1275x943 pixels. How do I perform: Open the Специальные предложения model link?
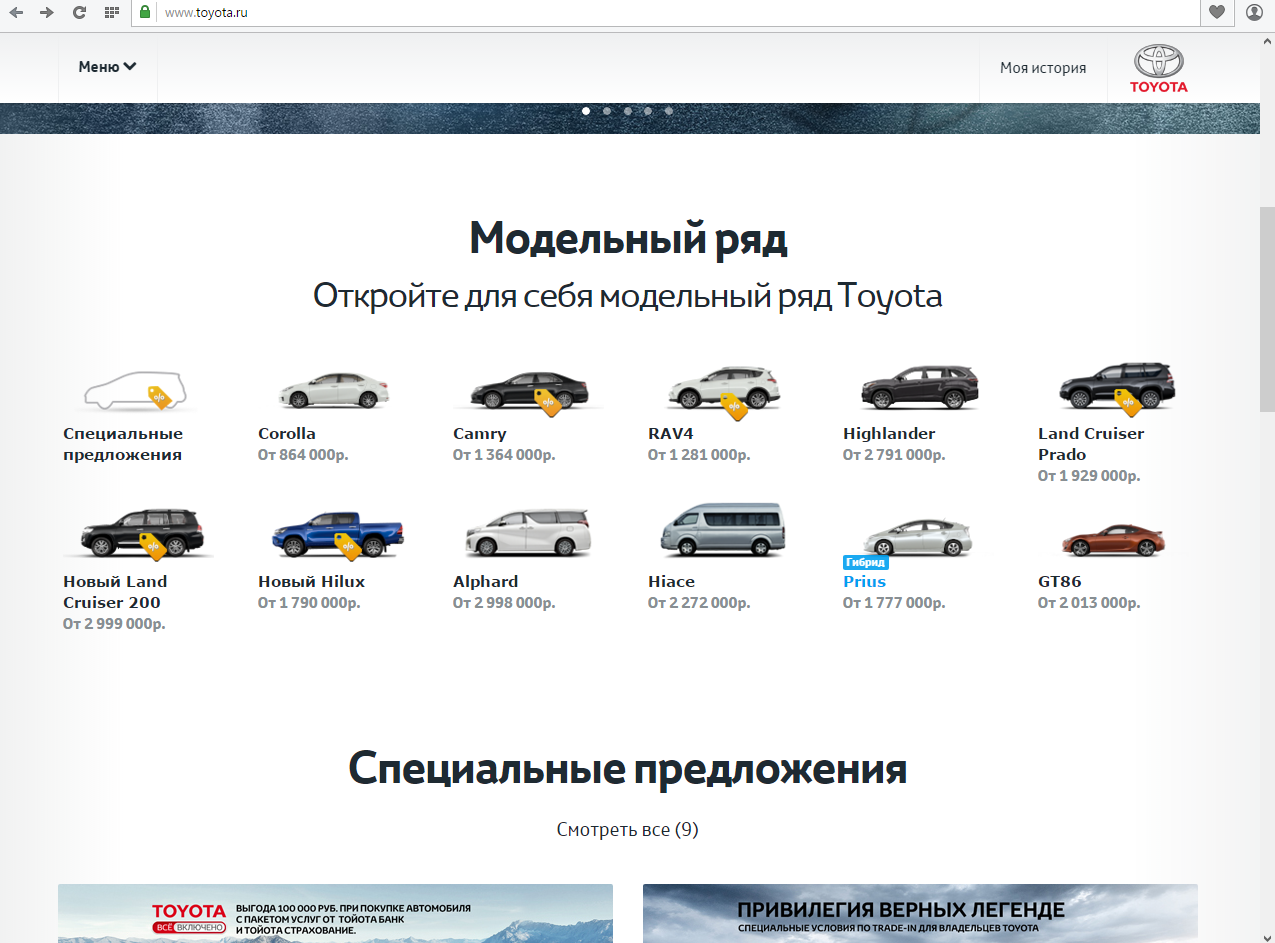tap(123, 444)
